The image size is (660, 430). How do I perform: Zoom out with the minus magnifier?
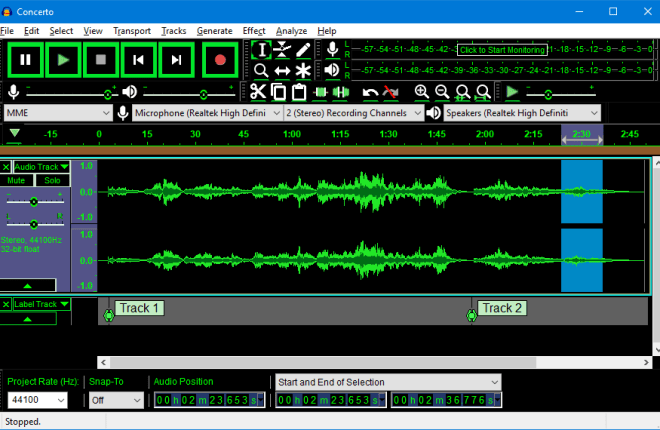442,92
